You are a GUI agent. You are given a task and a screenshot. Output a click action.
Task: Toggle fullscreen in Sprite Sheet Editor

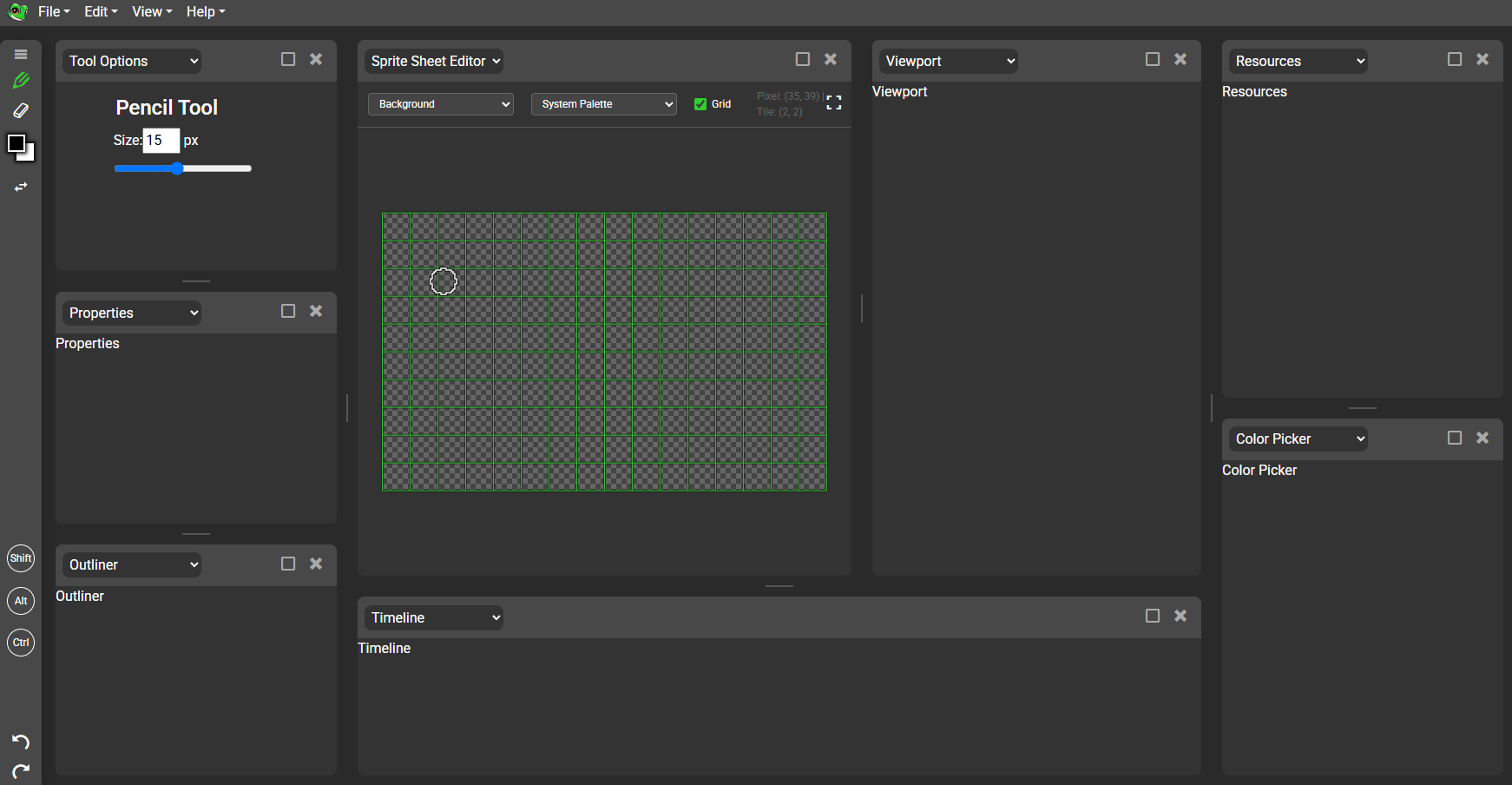pos(834,103)
